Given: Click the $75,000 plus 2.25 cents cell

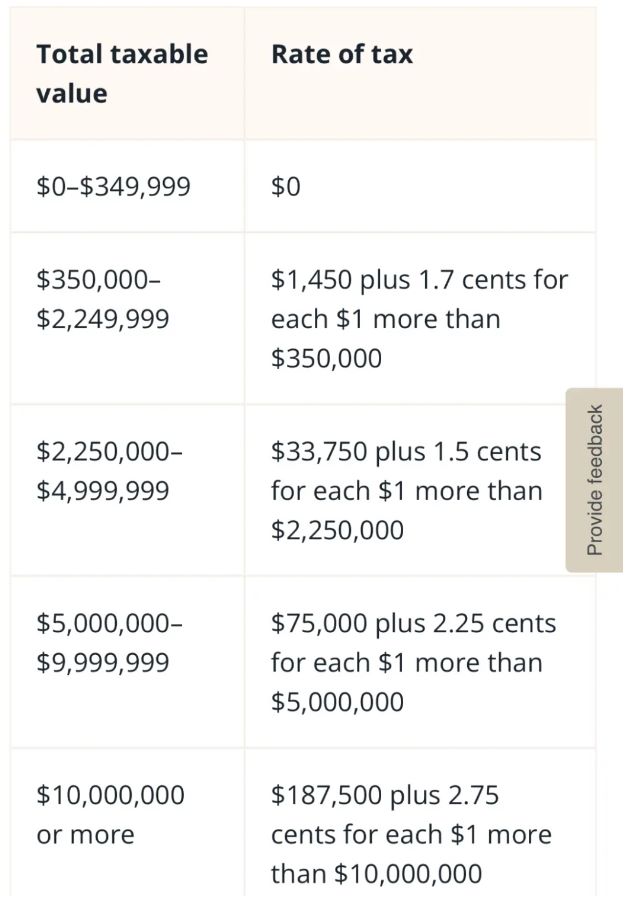Looking at the screenshot, I should tap(420, 662).
